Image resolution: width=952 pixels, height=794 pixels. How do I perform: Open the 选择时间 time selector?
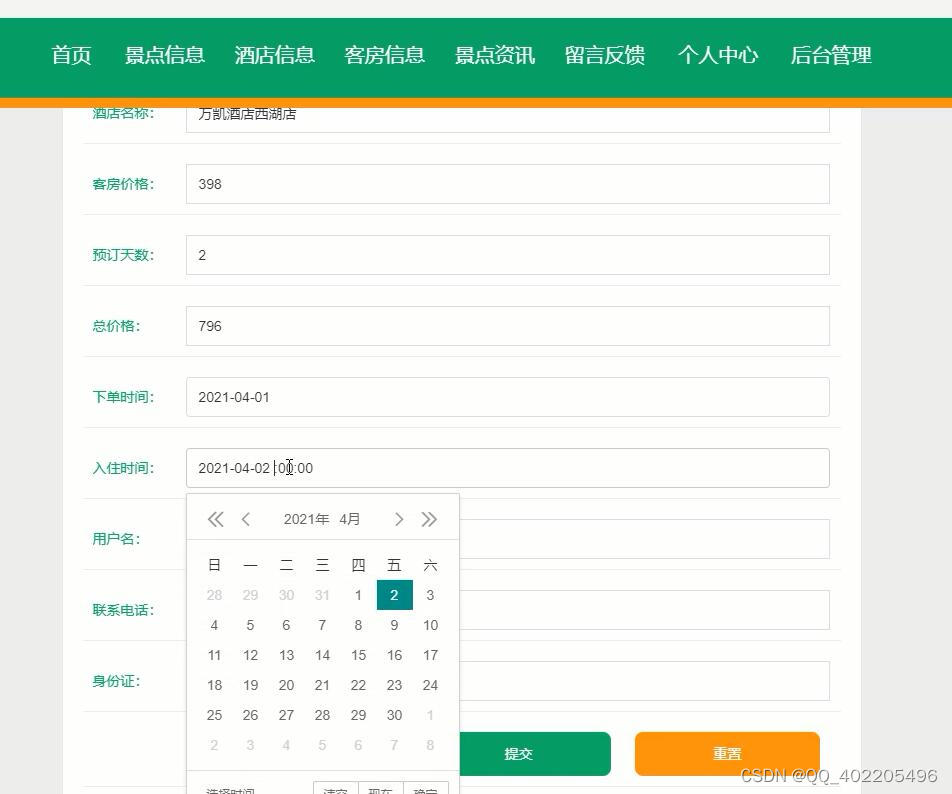click(x=229, y=790)
